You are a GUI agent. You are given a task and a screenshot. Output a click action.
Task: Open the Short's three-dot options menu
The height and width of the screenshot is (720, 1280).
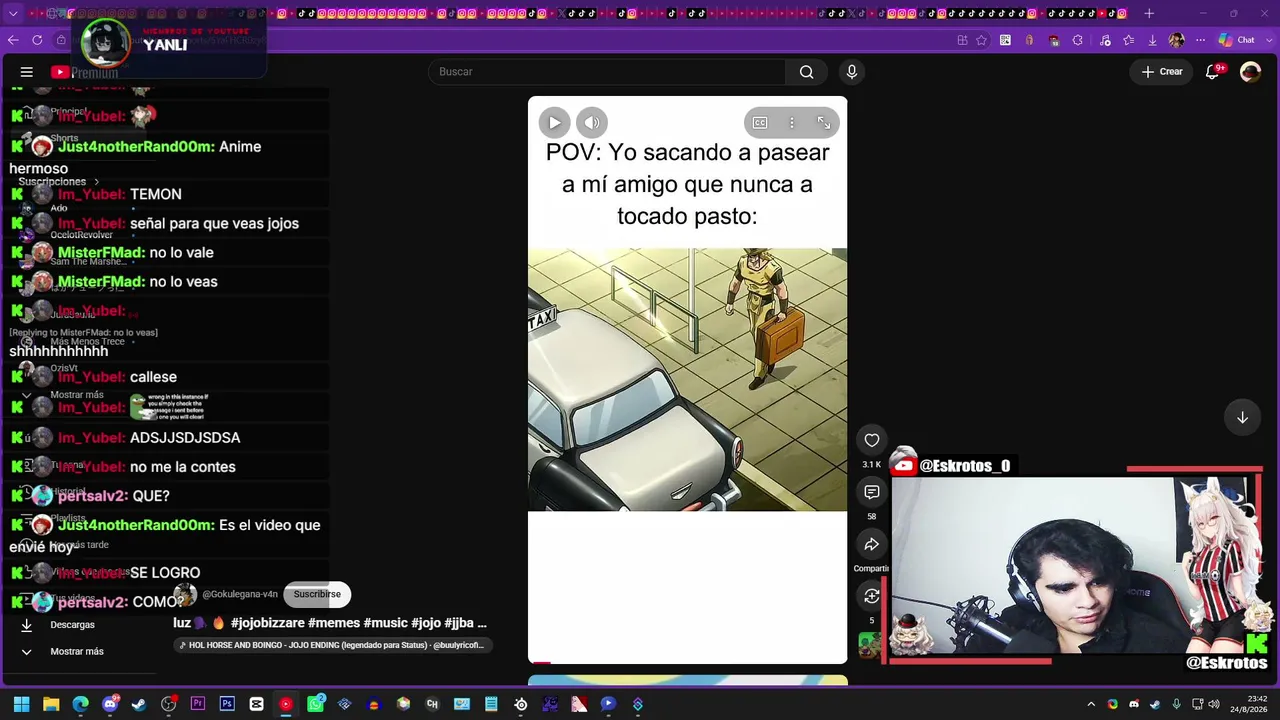[792, 122]
